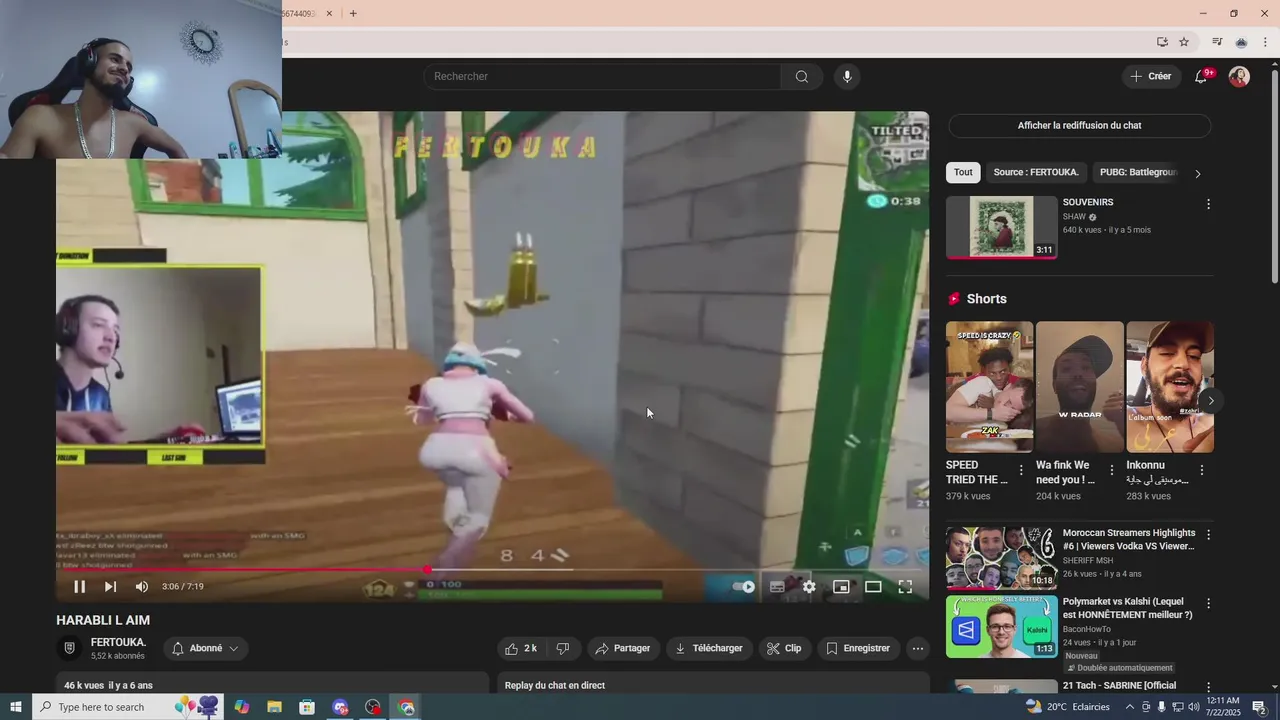This screenshot has width=1280, height=720.
Task: Install page as app icon in address bar
Action: coord(1162,42)
